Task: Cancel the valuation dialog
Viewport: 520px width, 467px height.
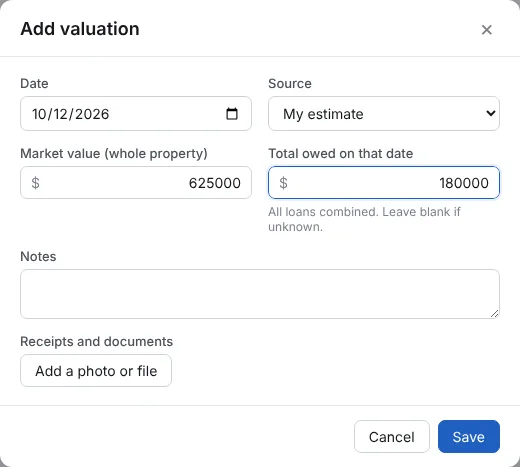Action: click(392, 437)
